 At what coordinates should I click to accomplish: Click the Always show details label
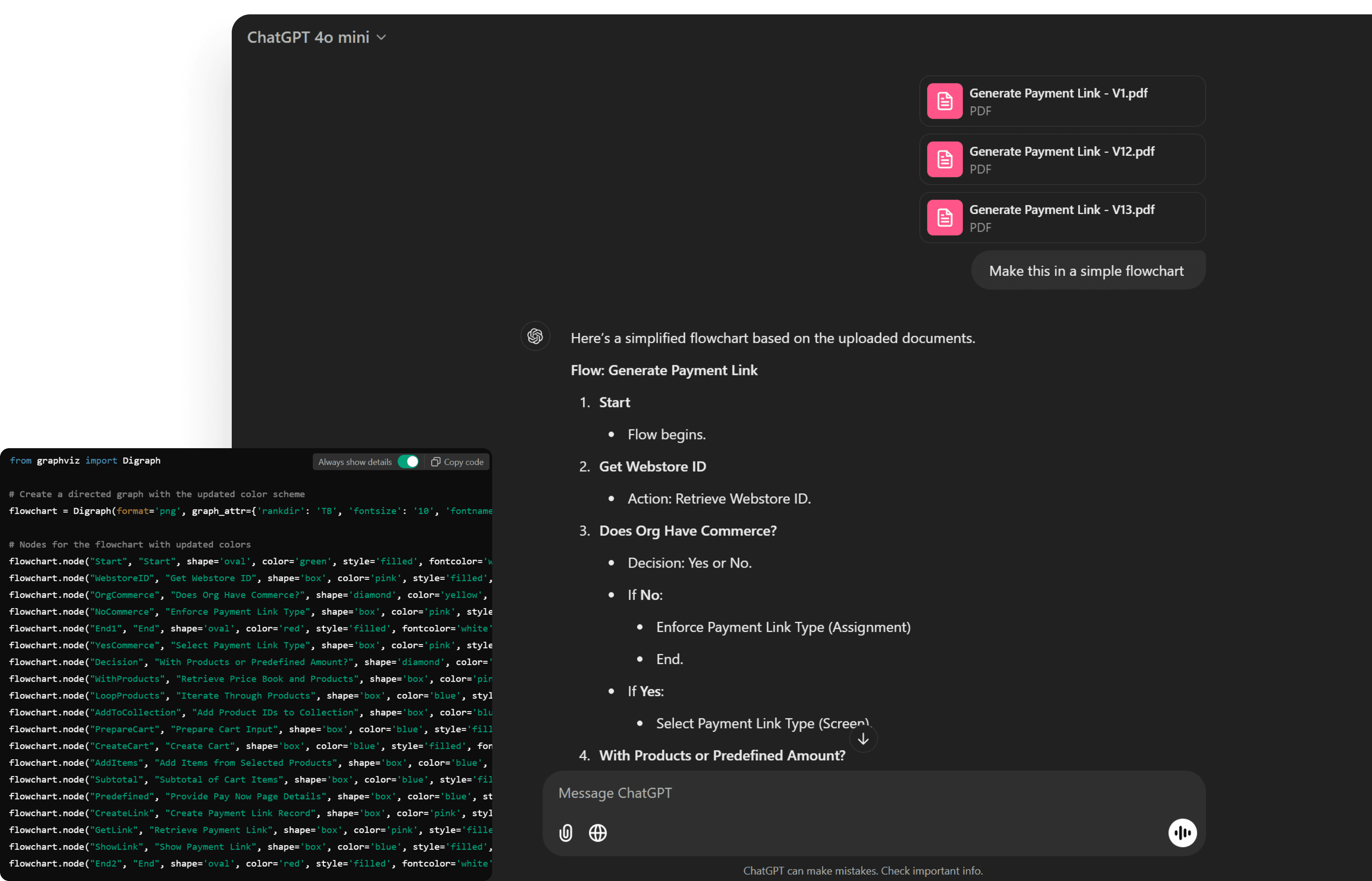[354, 462]
